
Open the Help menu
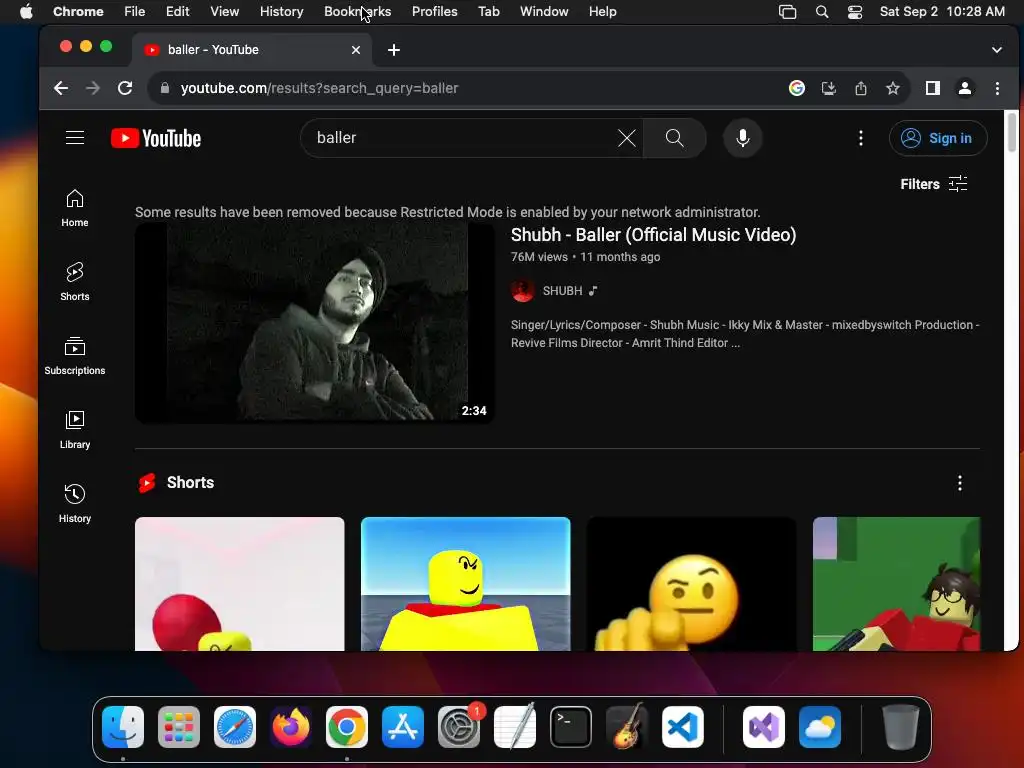pyautogui.click(x=602, y=11)
